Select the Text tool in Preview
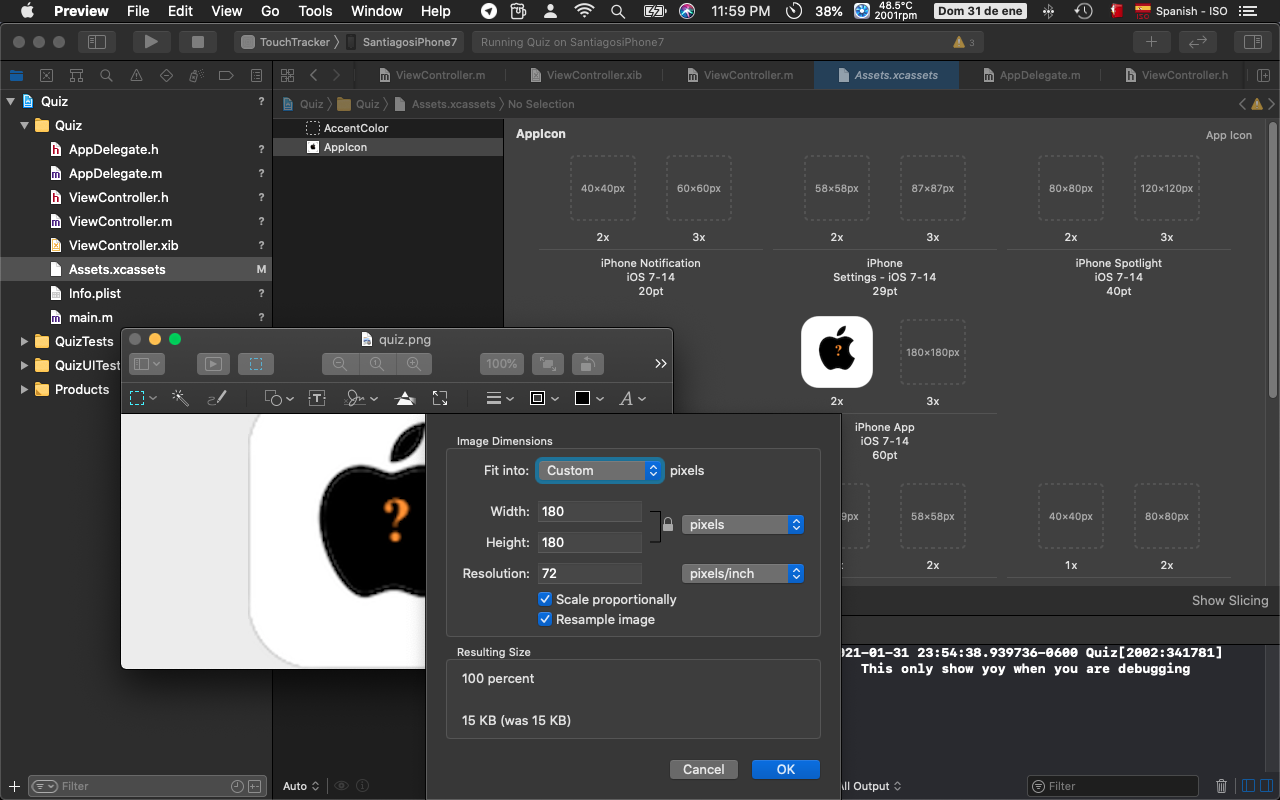The image size is (1280, 800). click(317, 398)
